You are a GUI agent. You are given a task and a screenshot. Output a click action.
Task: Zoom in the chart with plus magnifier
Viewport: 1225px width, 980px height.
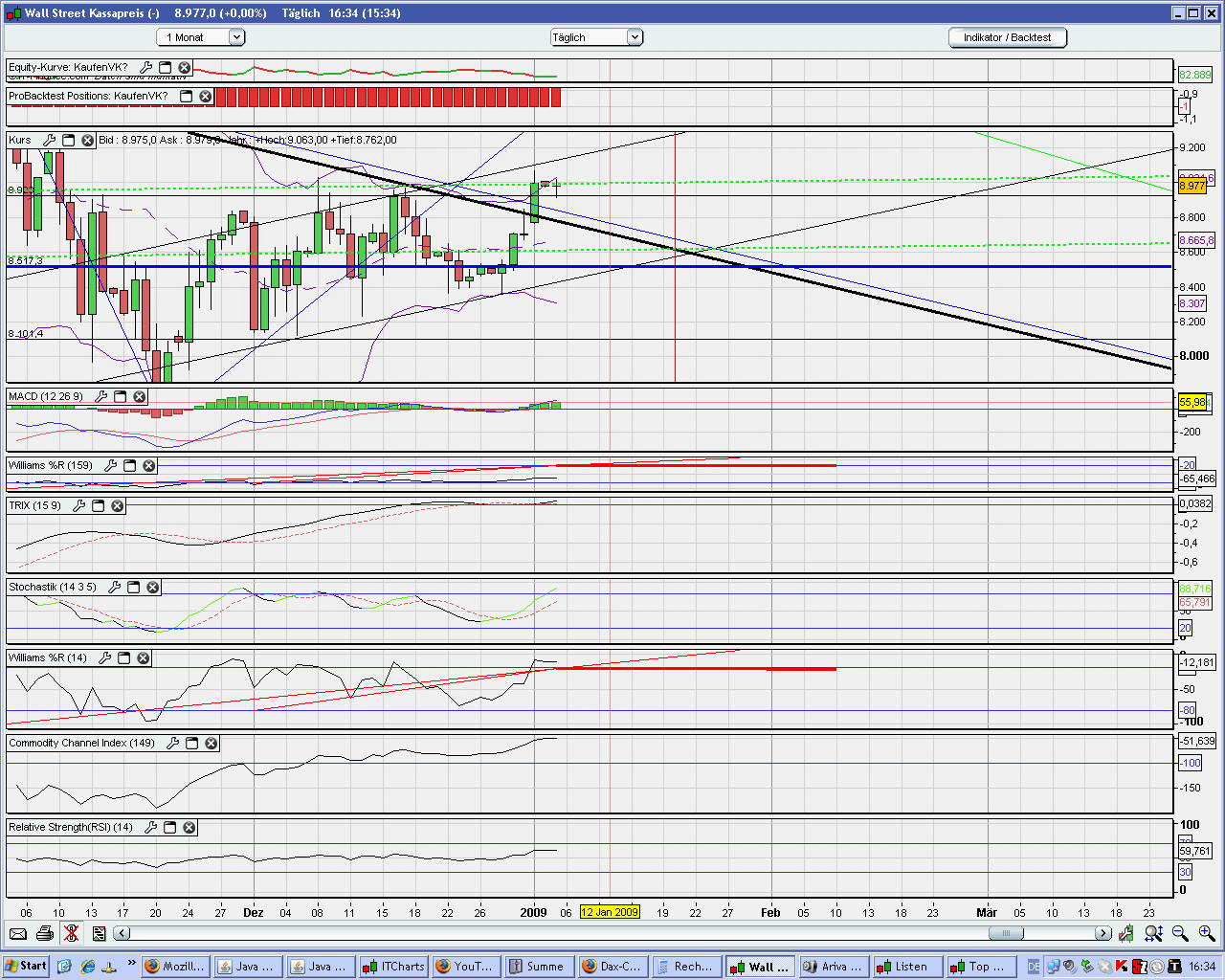[1206, 933]
